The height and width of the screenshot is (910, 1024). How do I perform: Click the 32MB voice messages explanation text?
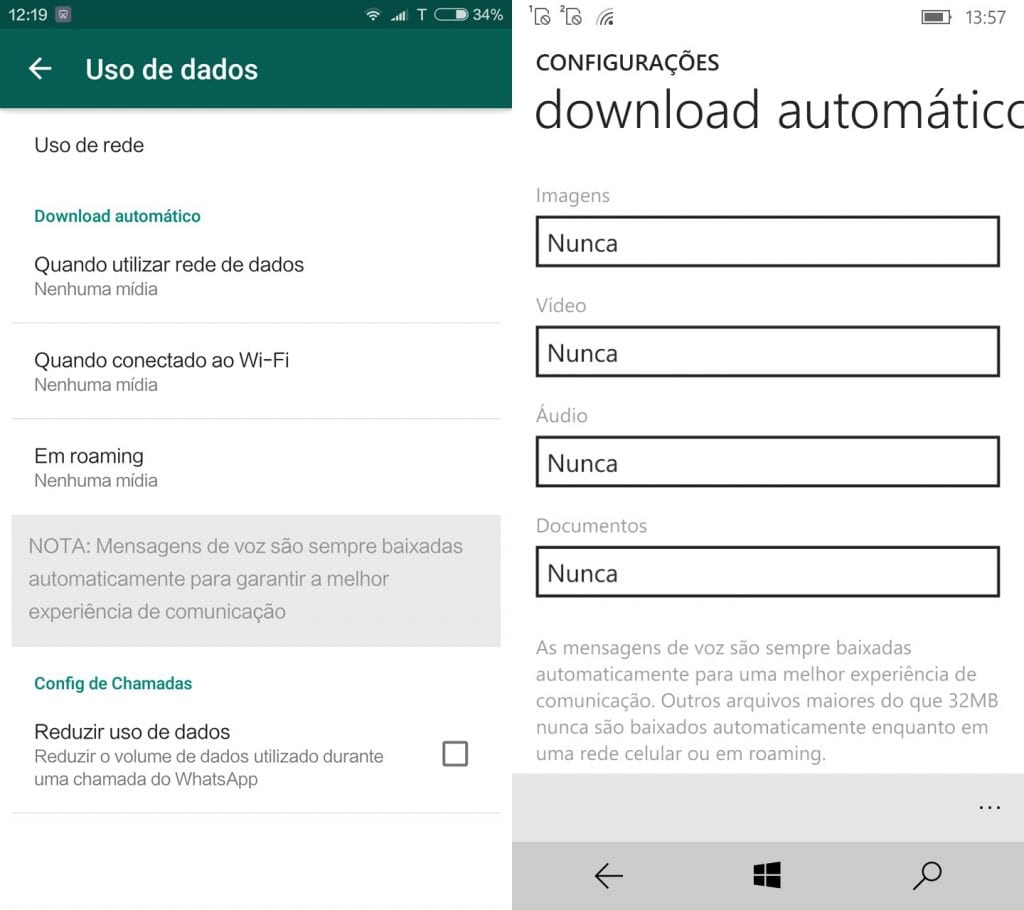(767, 700)
